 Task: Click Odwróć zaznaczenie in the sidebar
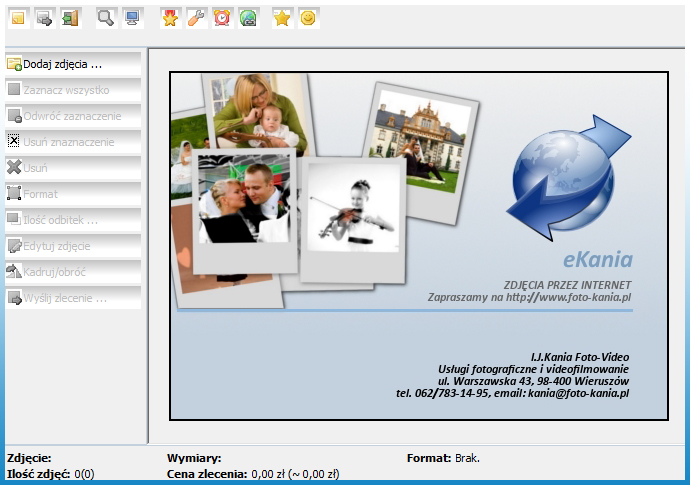coord(73,116)
